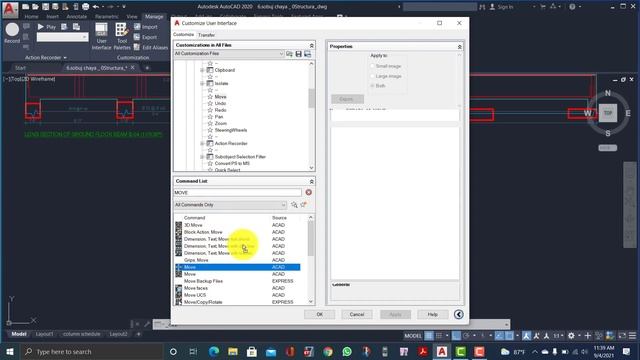Select Move UCS command row
Viewport: 640px width, 360px height.
click(238, 295)
